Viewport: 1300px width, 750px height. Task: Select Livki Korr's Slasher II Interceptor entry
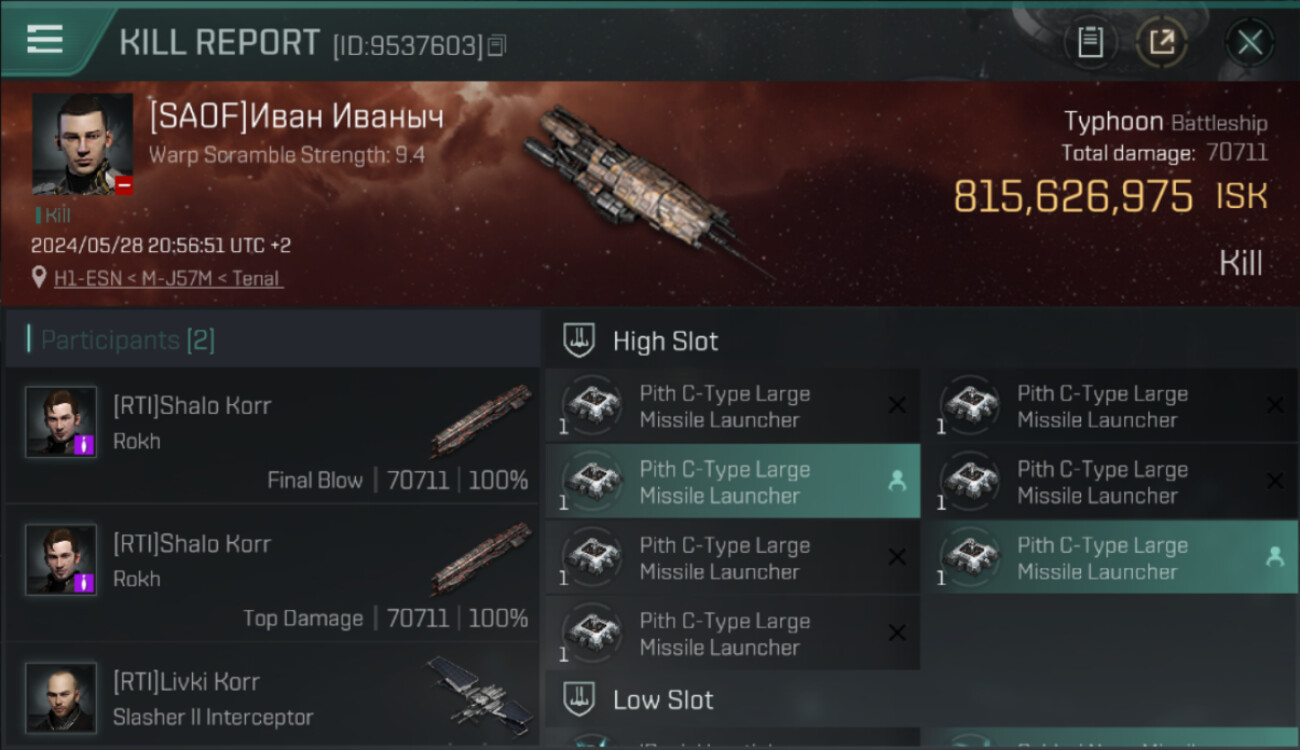click(x=272, y=698)
